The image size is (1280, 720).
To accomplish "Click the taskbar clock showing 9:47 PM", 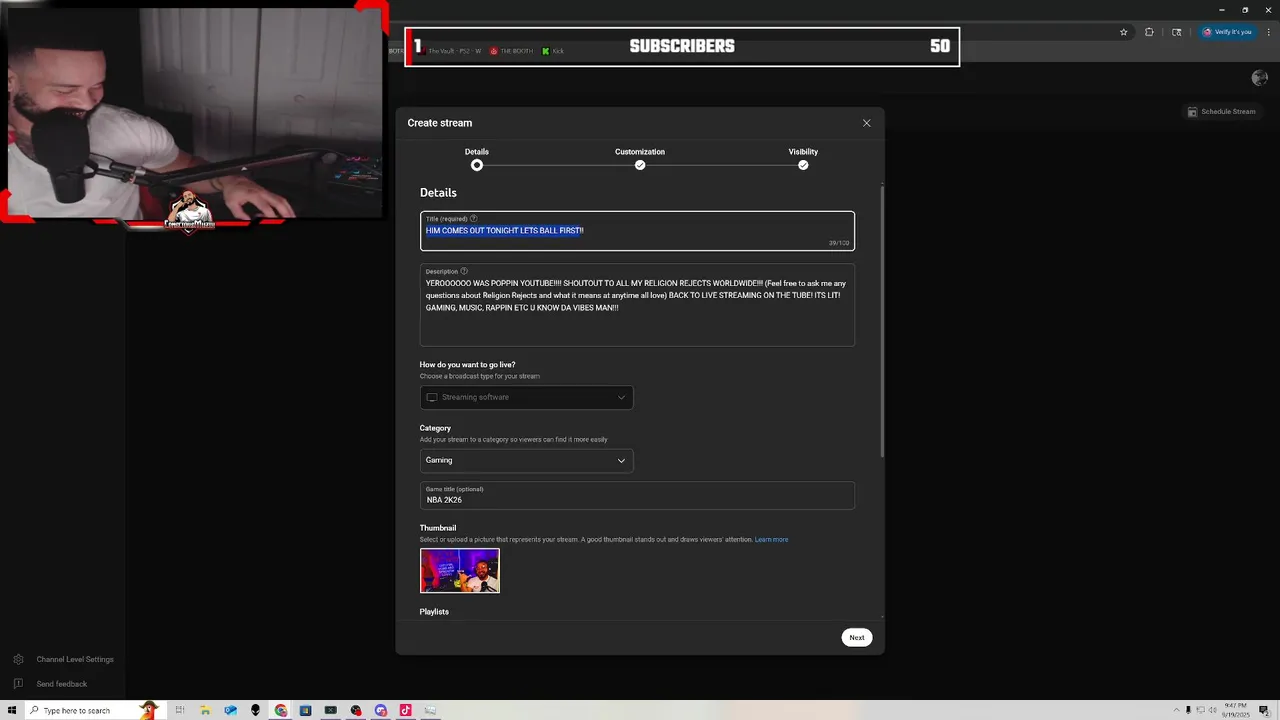I will tap(1237, 710).
